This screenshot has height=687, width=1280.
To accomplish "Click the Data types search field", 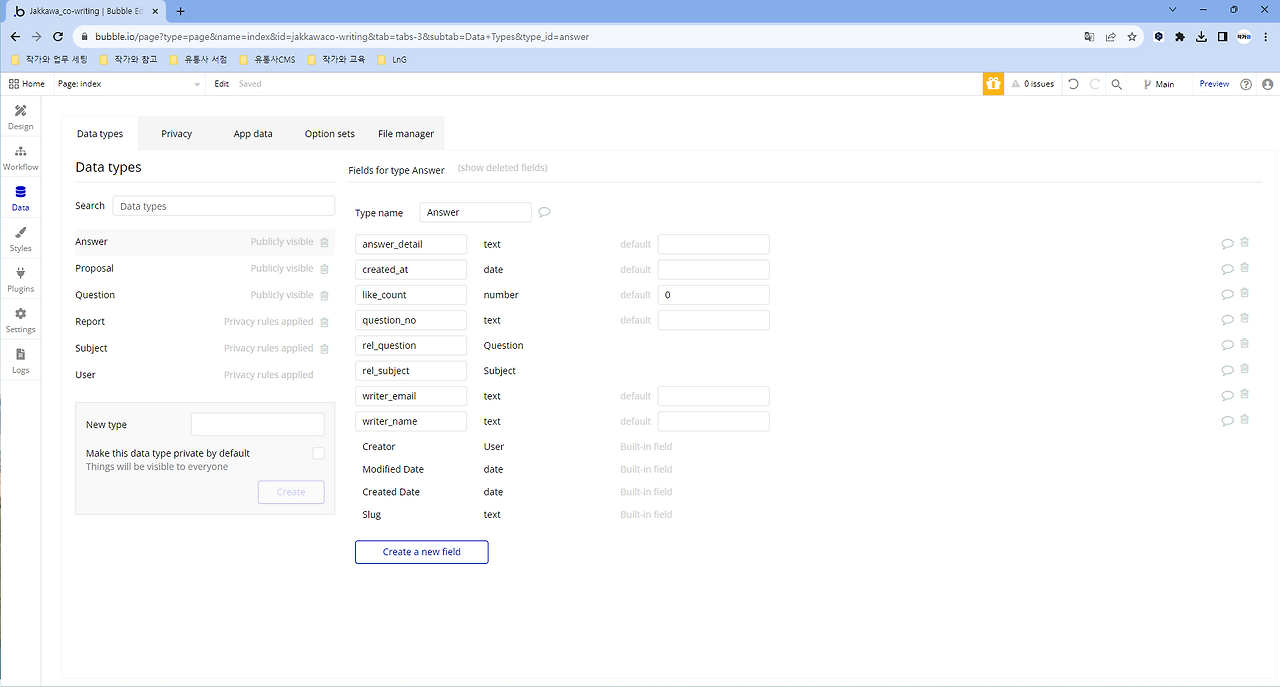I will [x=223, y=206].
